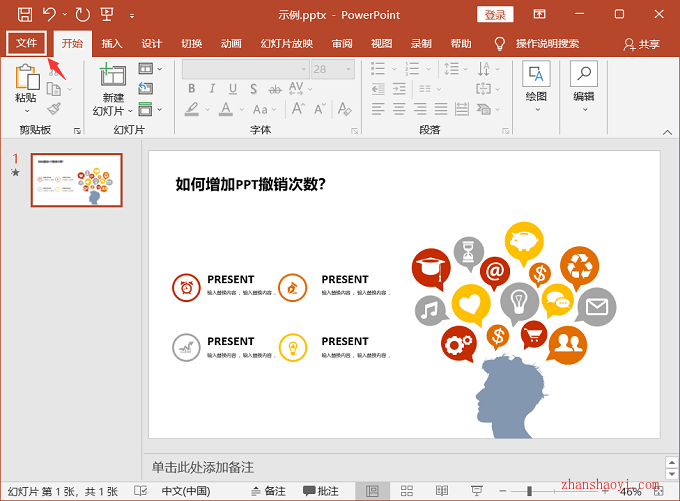
Task: Click the 新建幻灯片 new slide icon
Action: (113, 75)
